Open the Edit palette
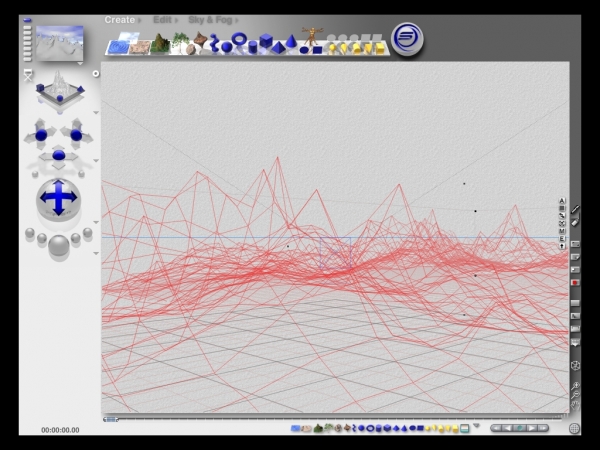600x450 pixels. tap(163, 20)
